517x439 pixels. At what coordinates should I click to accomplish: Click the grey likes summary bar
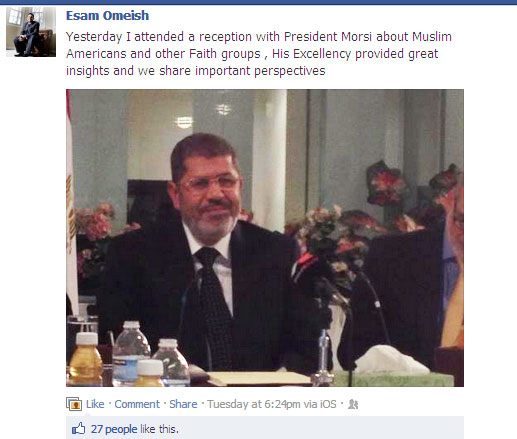pos(265,428)
